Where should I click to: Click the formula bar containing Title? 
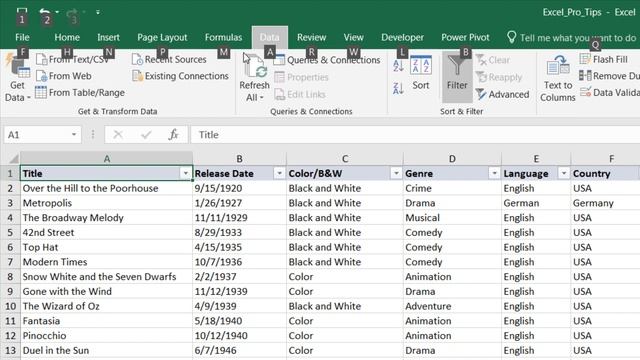pyautogui.click(x=415, y=135)
